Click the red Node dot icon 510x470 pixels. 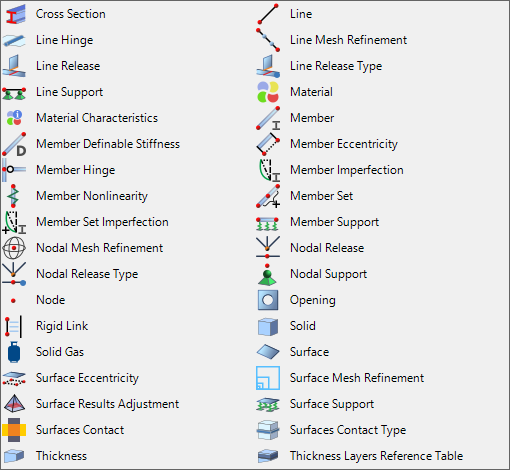[13, 301]
